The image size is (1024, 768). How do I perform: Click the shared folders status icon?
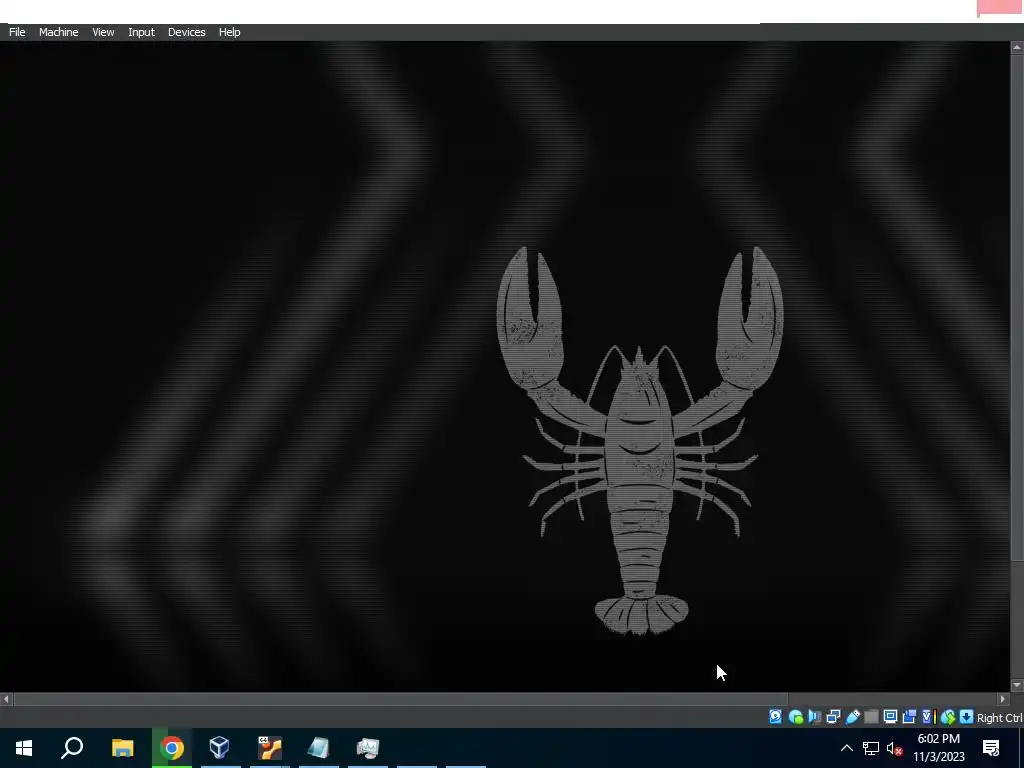(x=871, y=717)
